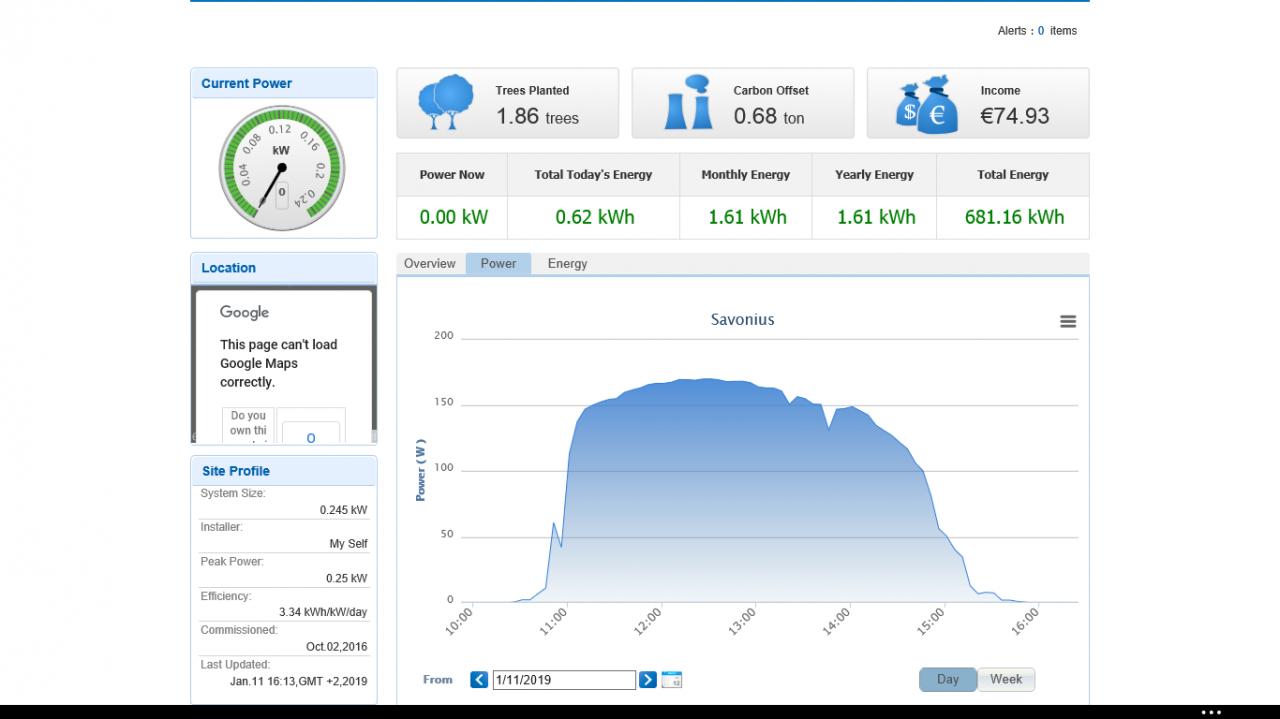Click the Efficiency value 3.34 kWh/kW/day
1280x719 pixels.
[323, 612]
